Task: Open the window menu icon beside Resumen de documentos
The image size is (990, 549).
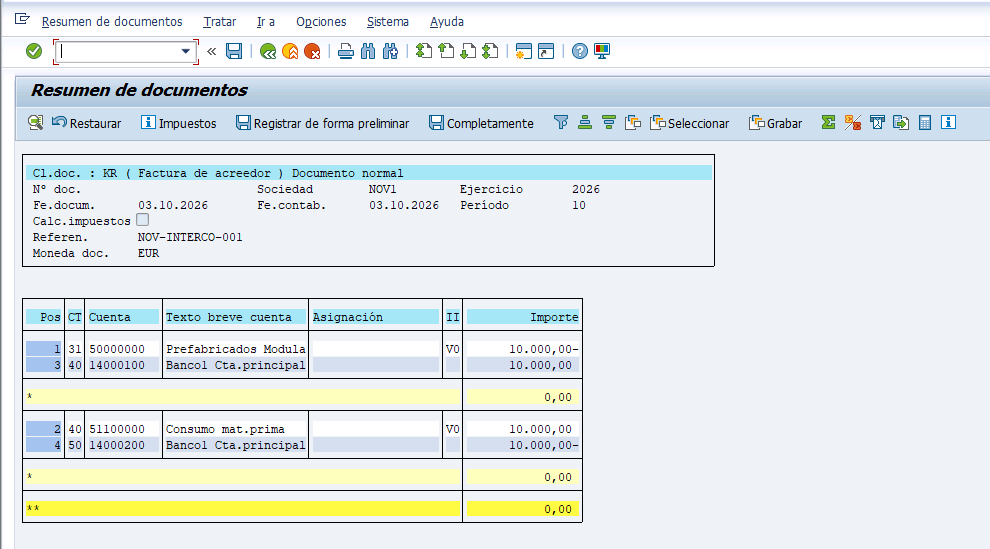Action: click(22, 20)
